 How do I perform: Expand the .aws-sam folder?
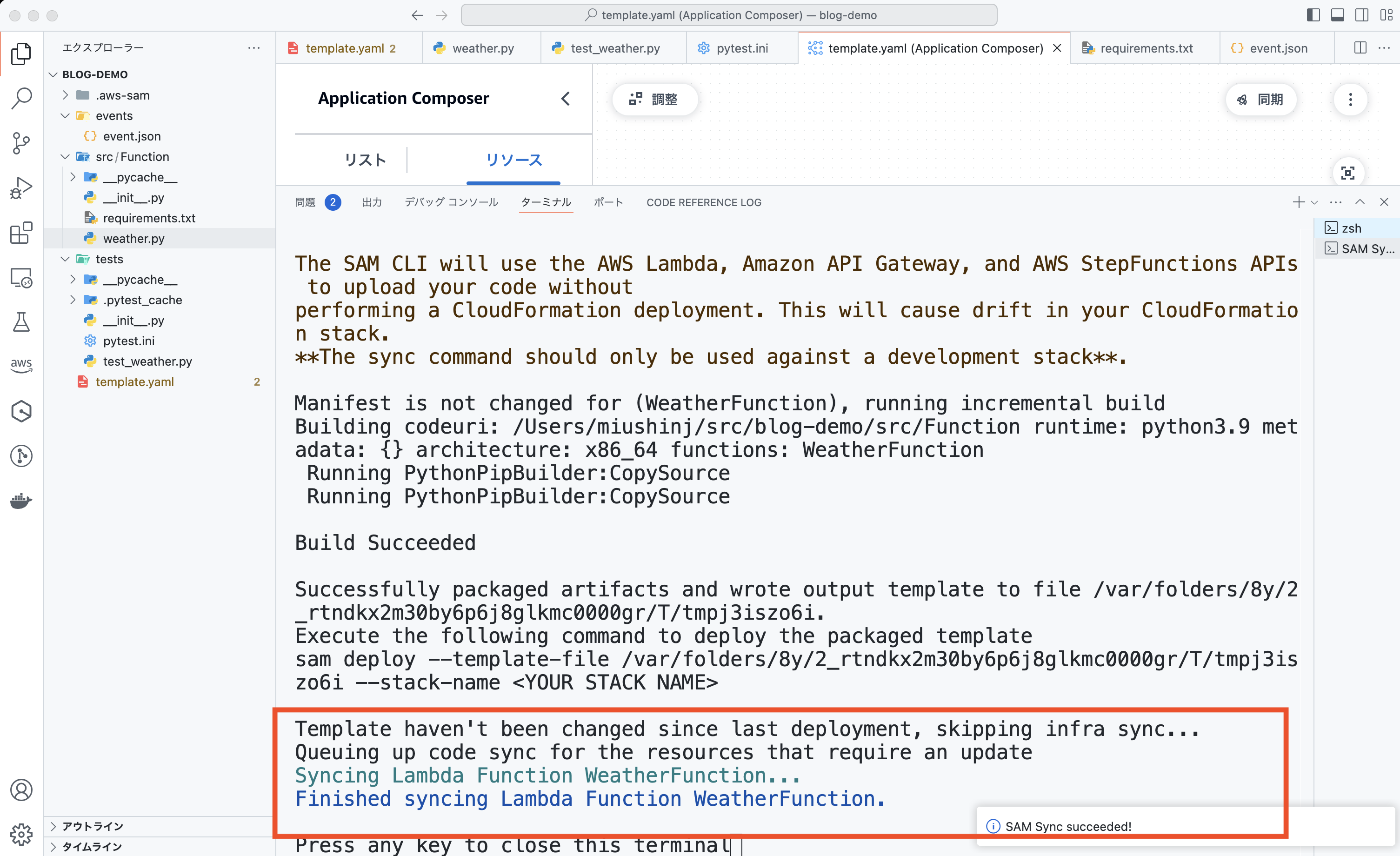click(65, 95)
